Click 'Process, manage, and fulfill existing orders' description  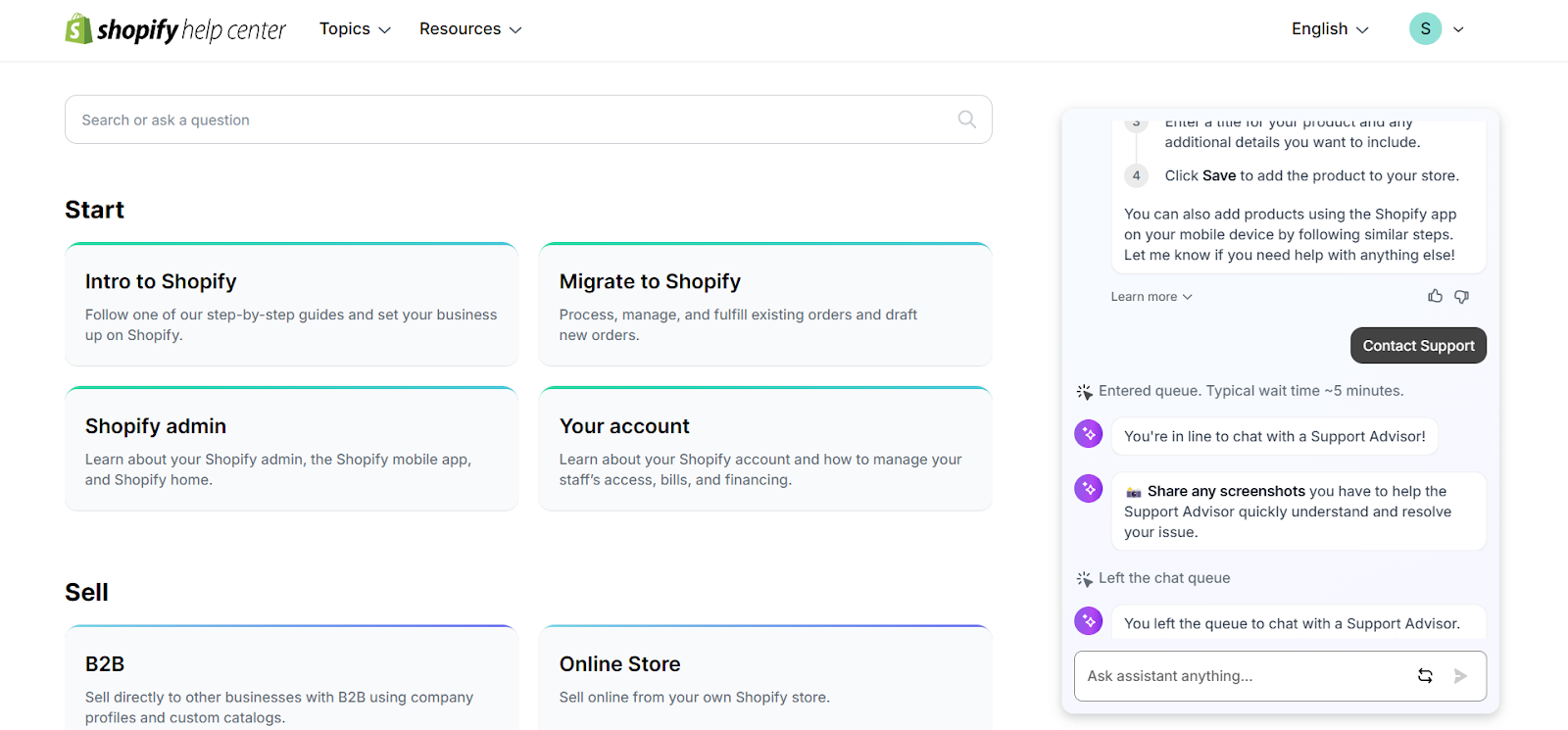point(738,324)
